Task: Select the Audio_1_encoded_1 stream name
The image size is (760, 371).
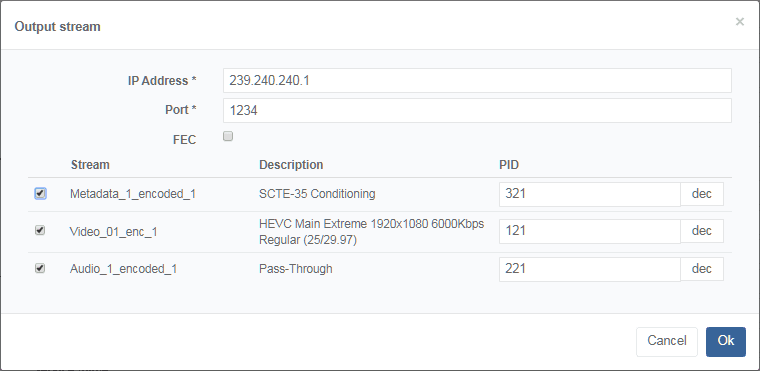Action: tap(123, 269)
